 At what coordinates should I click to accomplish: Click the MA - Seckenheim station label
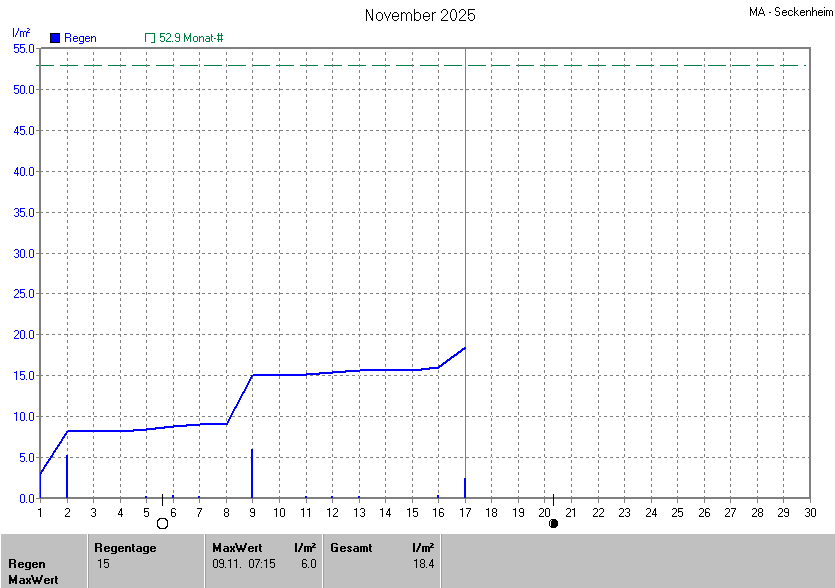pos(789,12)
